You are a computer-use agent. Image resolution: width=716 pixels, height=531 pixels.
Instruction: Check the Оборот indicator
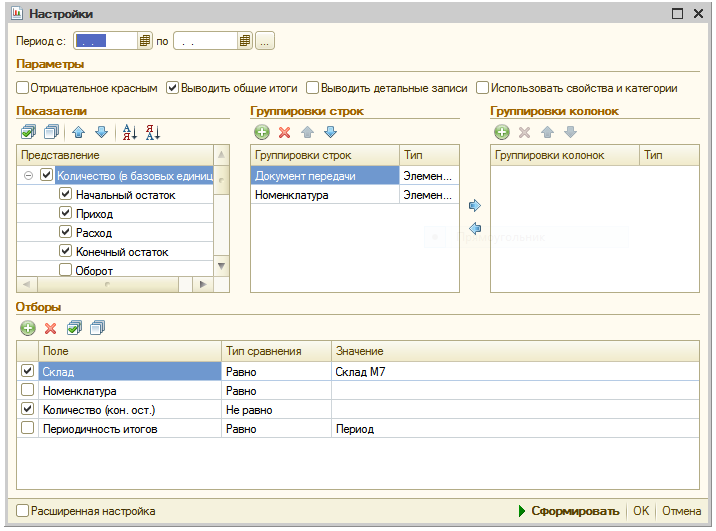click(66, 270)
